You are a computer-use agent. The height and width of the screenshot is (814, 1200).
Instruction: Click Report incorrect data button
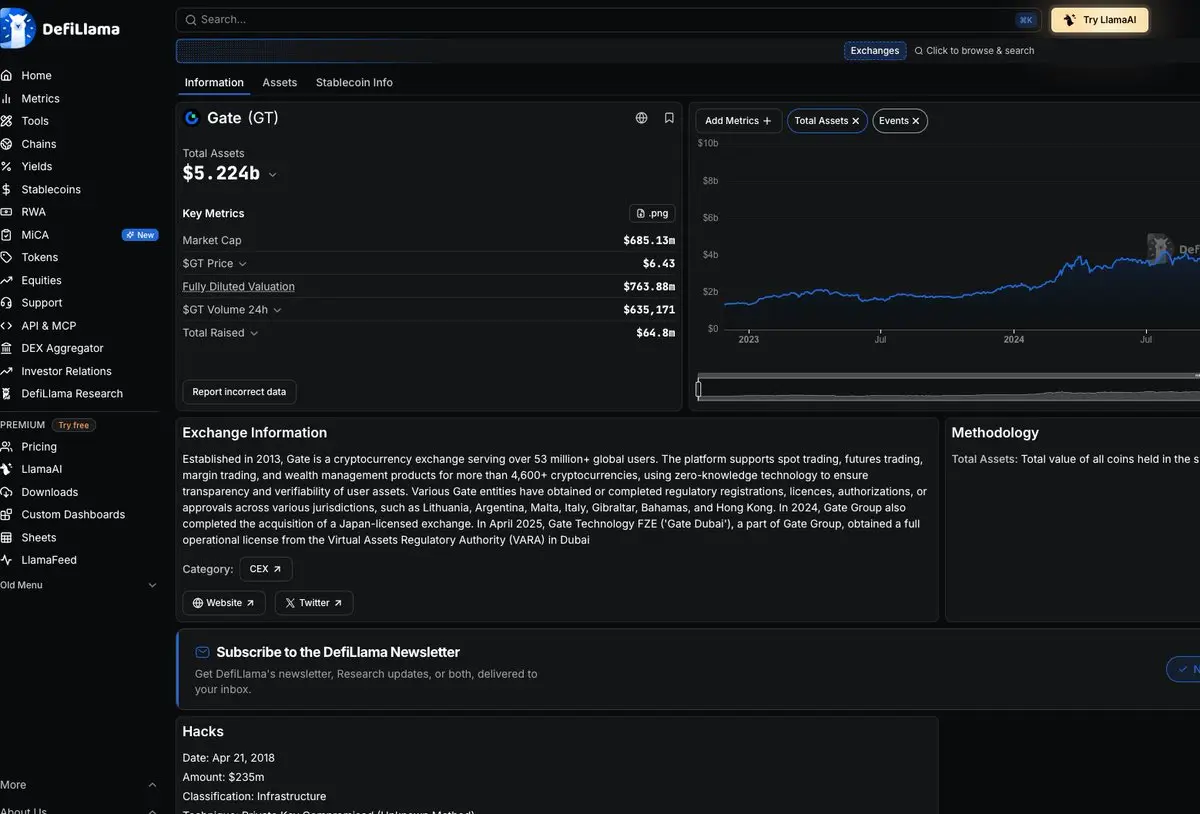pos(239,392)
